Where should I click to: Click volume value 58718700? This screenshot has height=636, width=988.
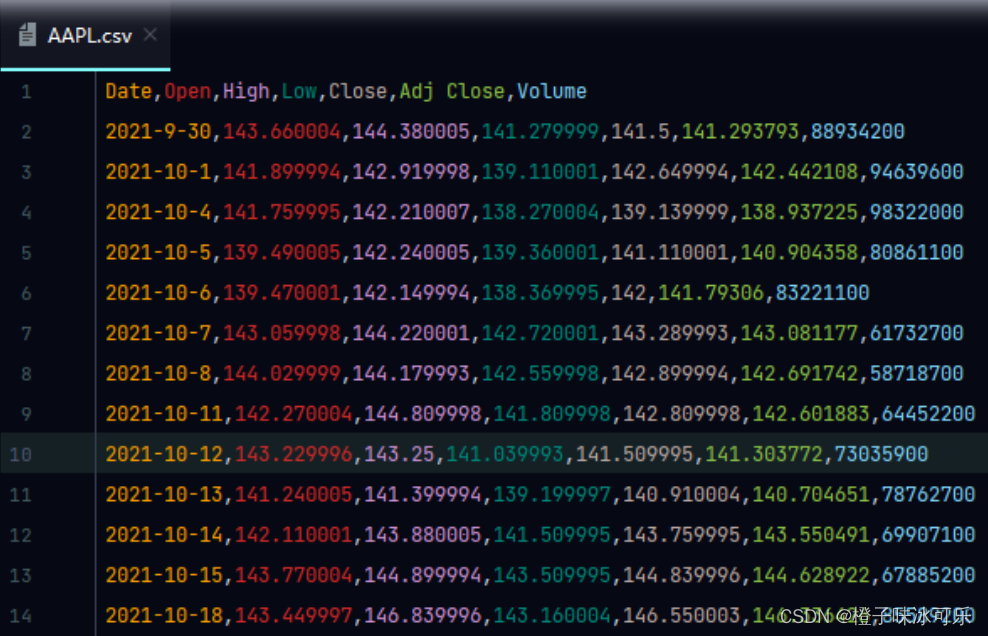pos(916,374)
